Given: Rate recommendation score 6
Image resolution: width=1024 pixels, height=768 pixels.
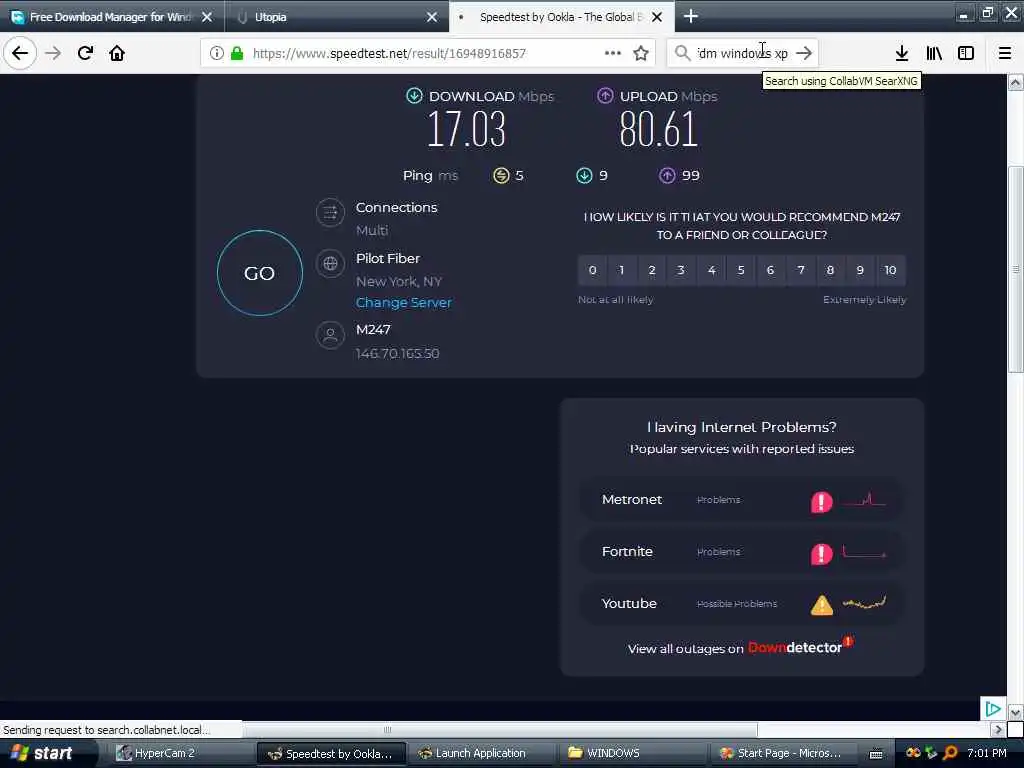Looking at the screenshot, I should tap(771, 270).
